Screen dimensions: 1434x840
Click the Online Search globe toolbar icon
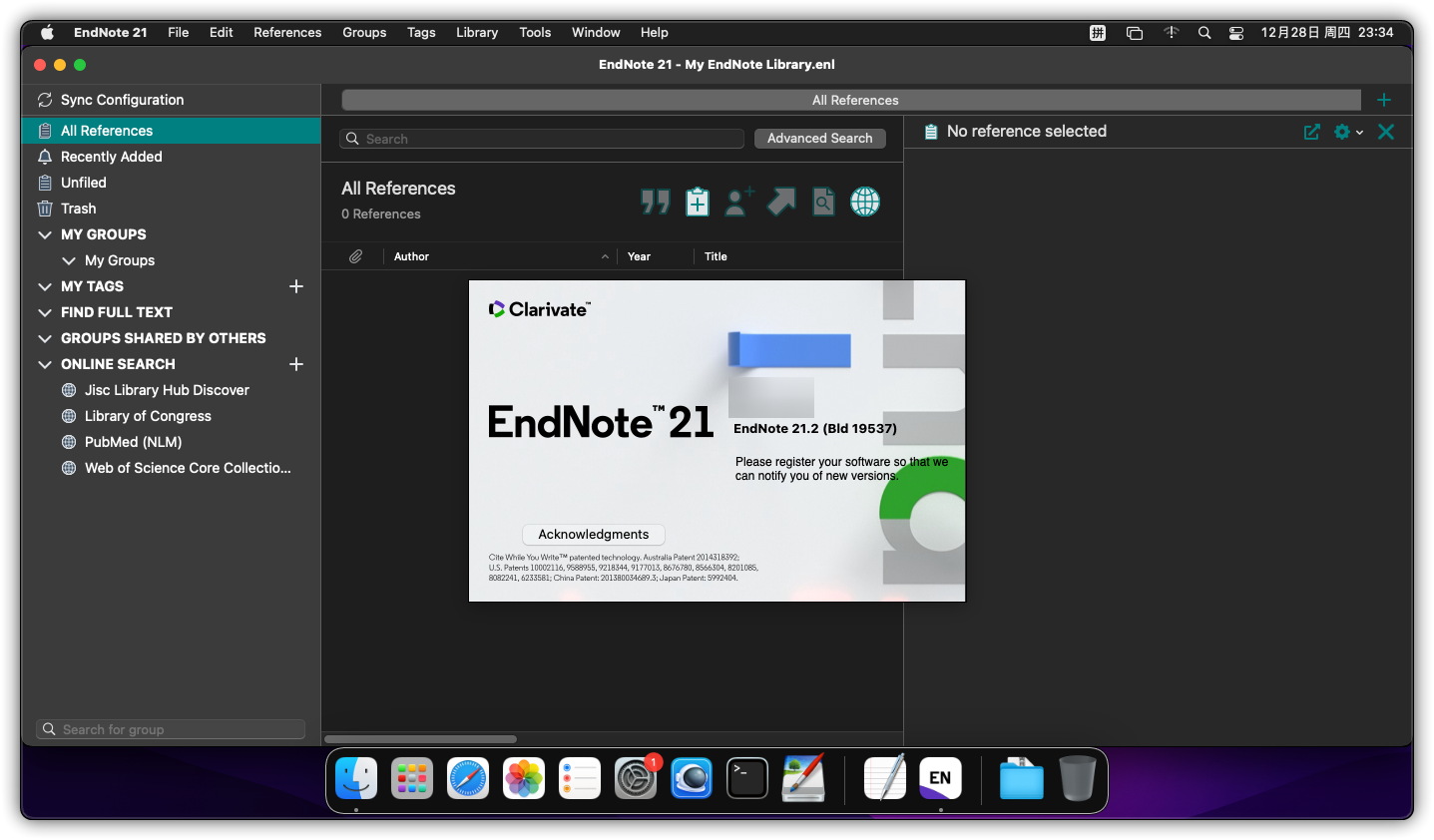(865, 202)
